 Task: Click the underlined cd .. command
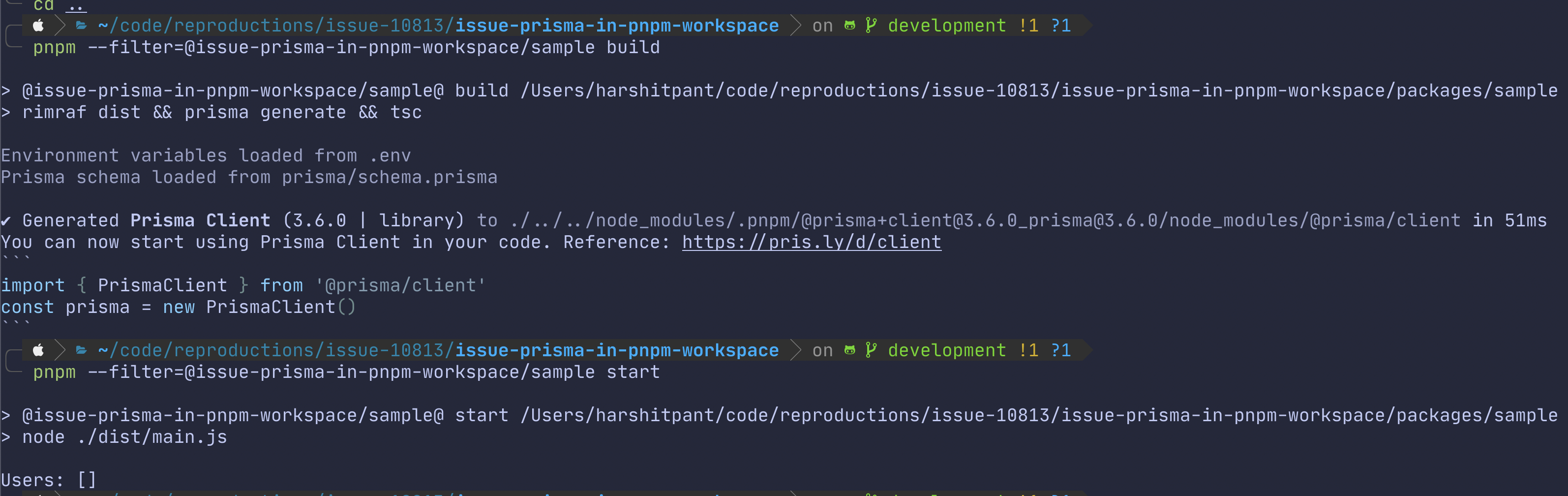coord(59,6)
